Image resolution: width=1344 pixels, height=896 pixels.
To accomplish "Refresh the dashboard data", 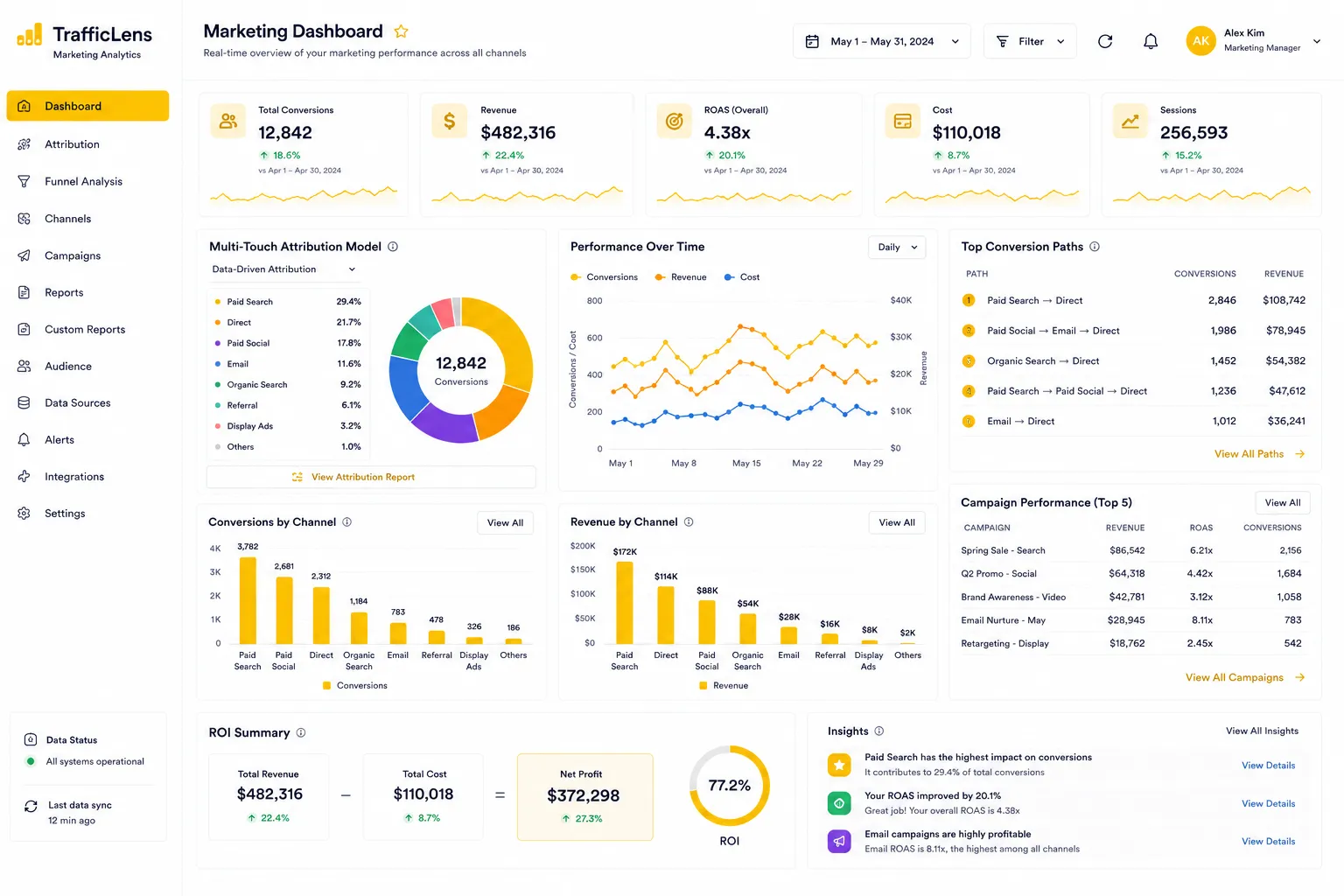I will (x=1105, y=41).
